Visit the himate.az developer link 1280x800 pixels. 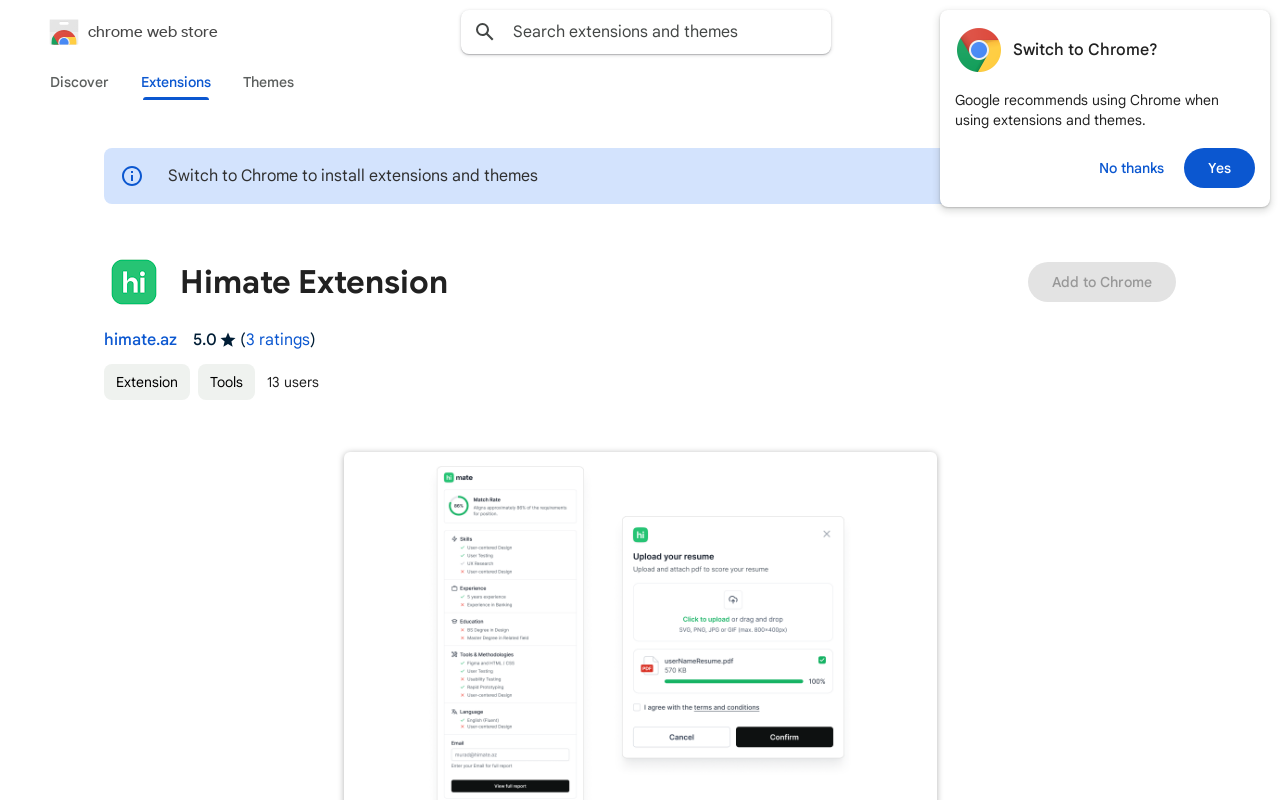point(140,339)
